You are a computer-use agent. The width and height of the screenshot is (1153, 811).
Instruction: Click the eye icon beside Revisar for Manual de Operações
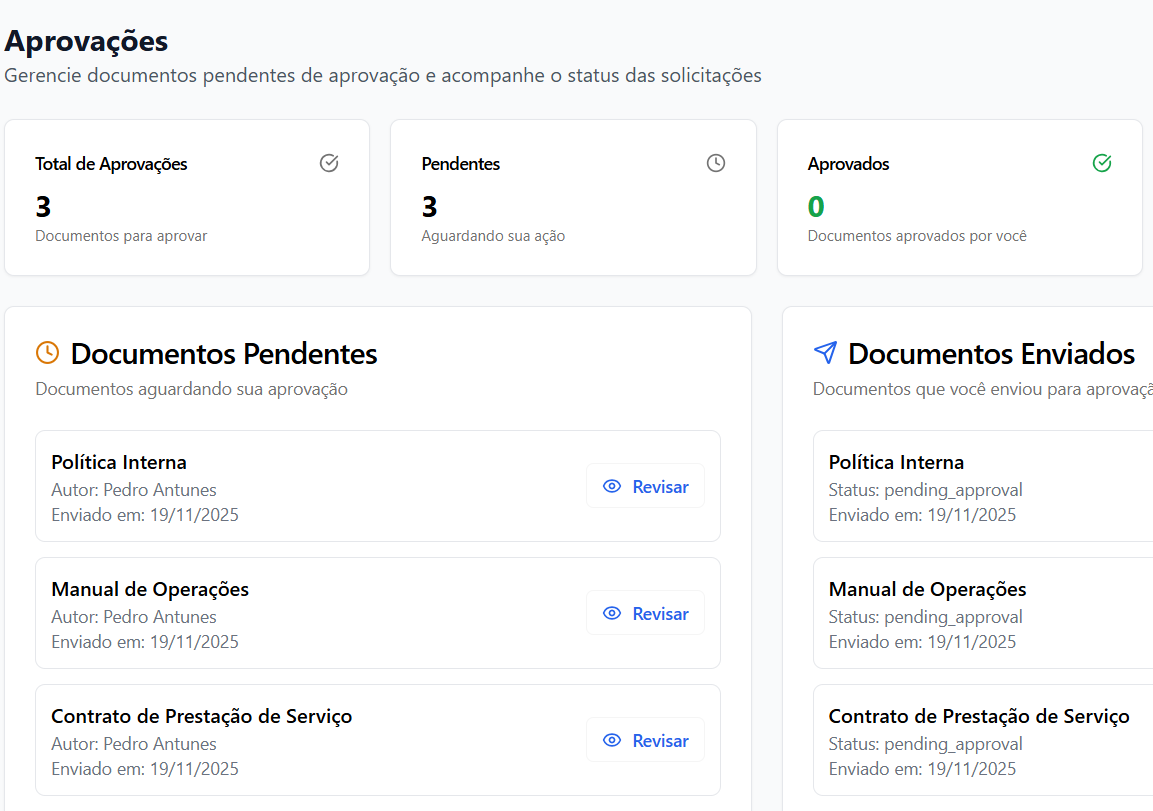point(612,613)
